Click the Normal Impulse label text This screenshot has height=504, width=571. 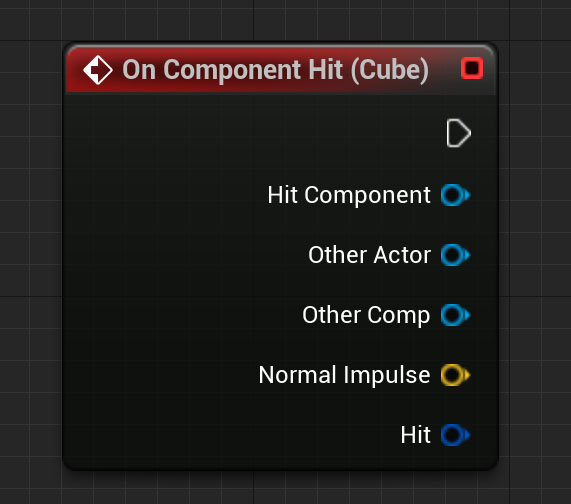tap(344, 375)
